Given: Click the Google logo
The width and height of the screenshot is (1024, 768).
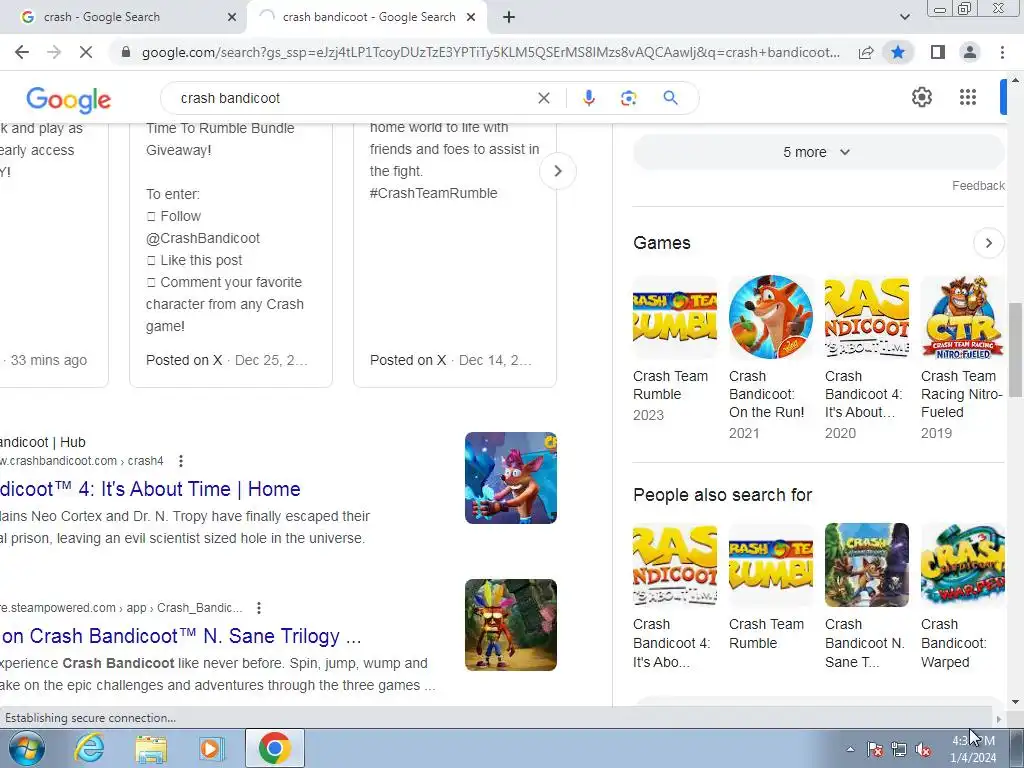Looking at the screenshot, I should click(x=69, y=99).
